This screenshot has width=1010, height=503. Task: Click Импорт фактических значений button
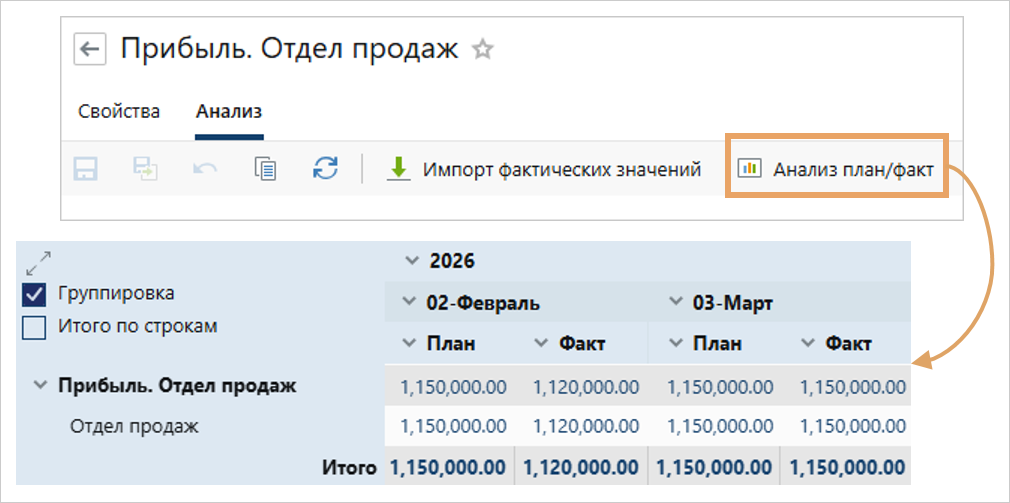[544, 169]
